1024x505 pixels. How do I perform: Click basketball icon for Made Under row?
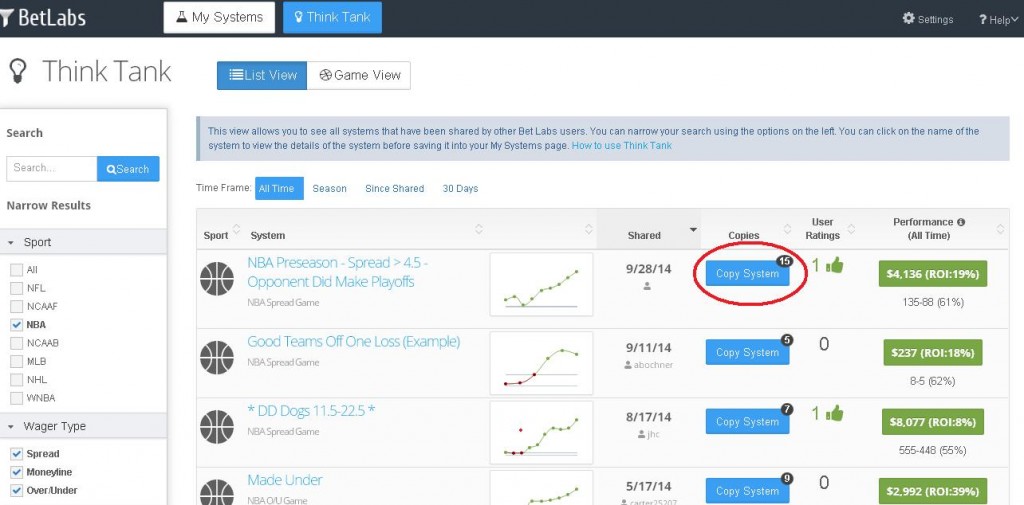coord(217,492)
